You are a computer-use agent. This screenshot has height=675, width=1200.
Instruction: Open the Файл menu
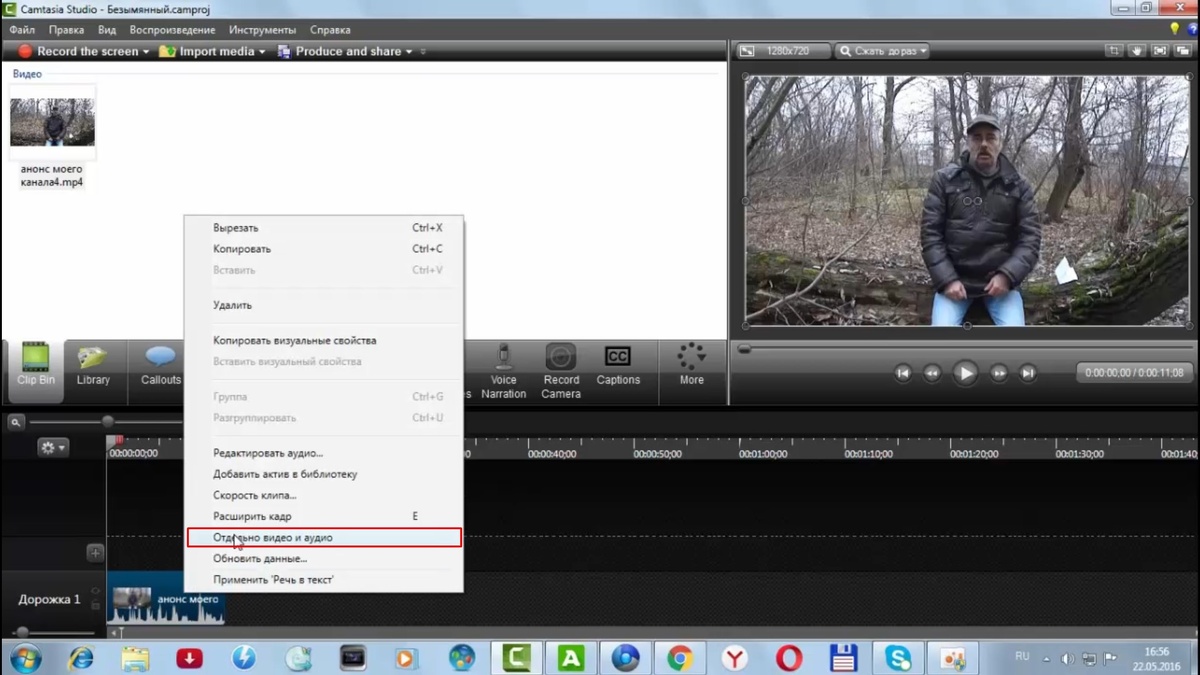22,30
